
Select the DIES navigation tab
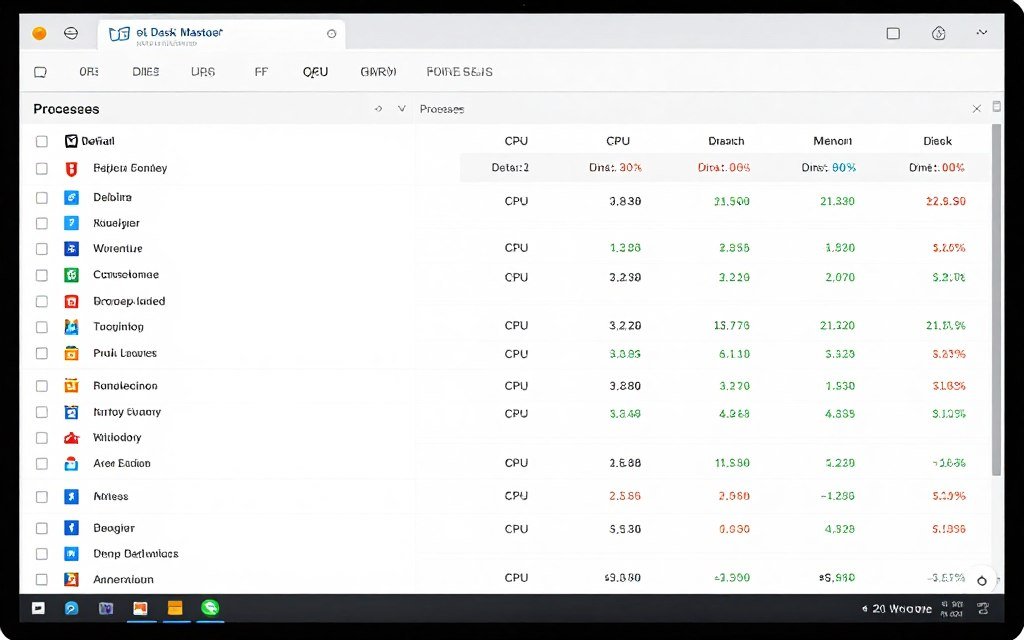(x=143, y=71)
